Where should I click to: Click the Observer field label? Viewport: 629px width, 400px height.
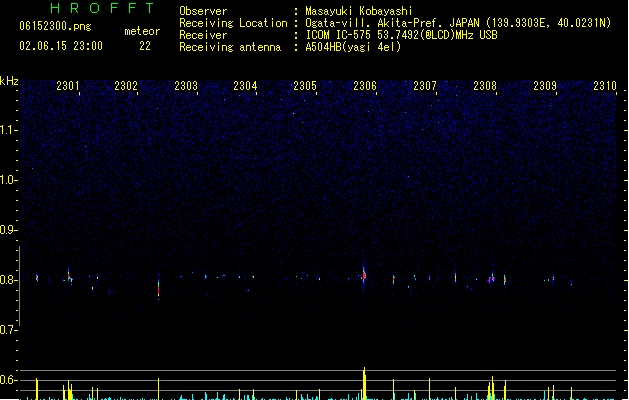pyautogui.click(x=203, y=11)
